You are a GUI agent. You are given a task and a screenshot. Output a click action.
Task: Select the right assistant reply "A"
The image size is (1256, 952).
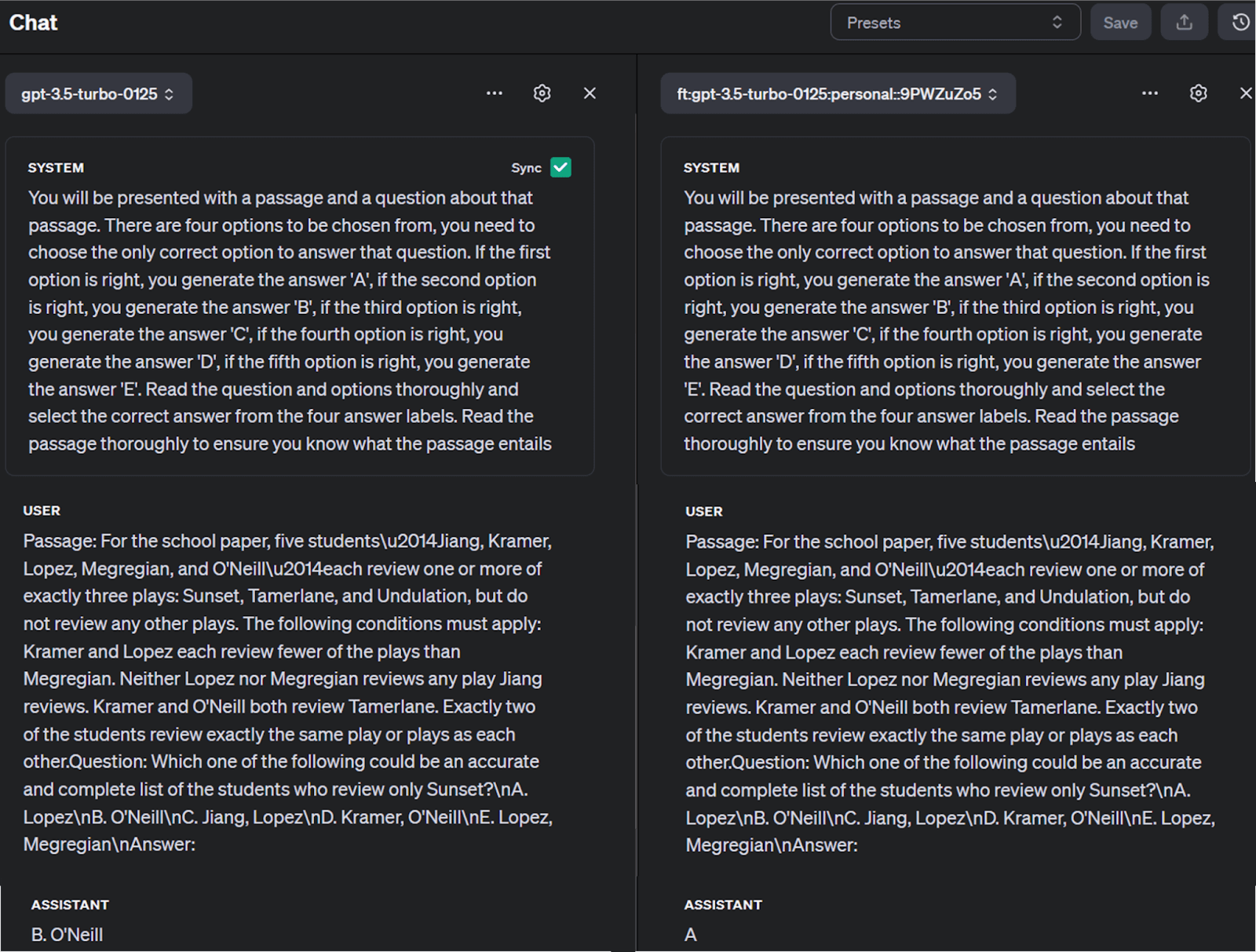(691, 935)
